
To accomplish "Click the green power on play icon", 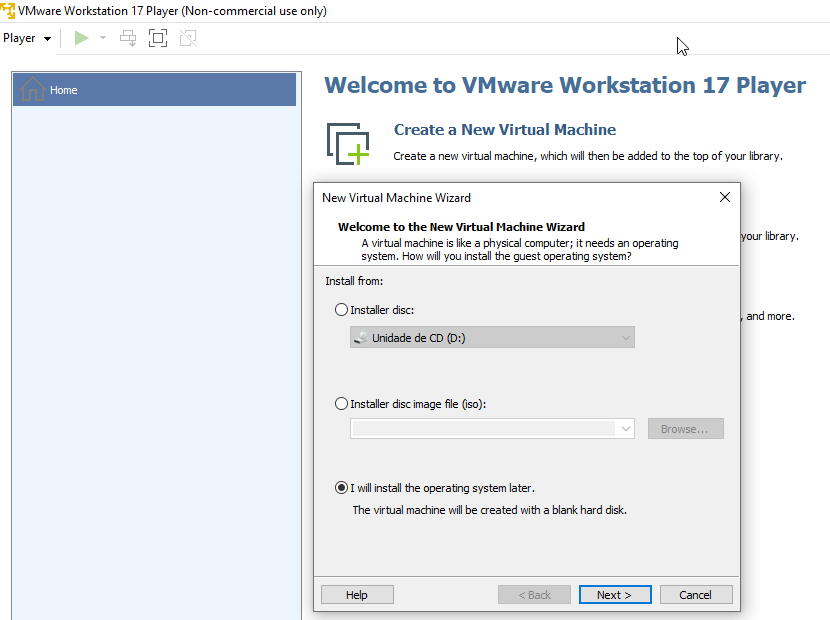I will [x=81, y=38].
